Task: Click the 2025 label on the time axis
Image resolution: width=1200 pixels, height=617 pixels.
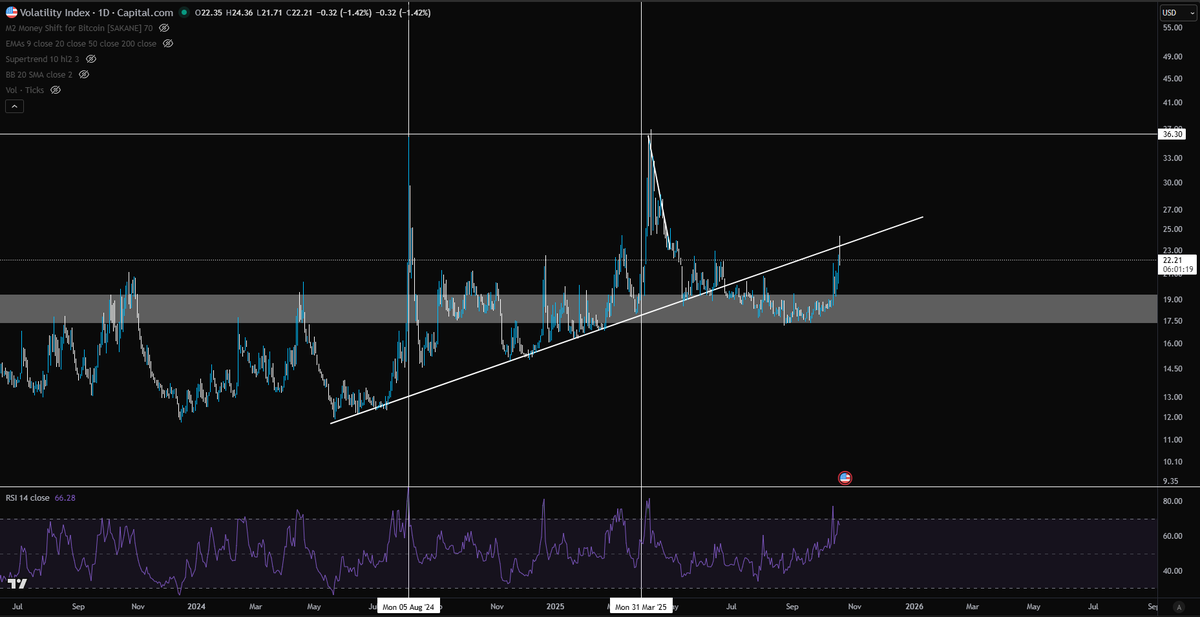Action: pyautogui.click(x=557, y=607)
